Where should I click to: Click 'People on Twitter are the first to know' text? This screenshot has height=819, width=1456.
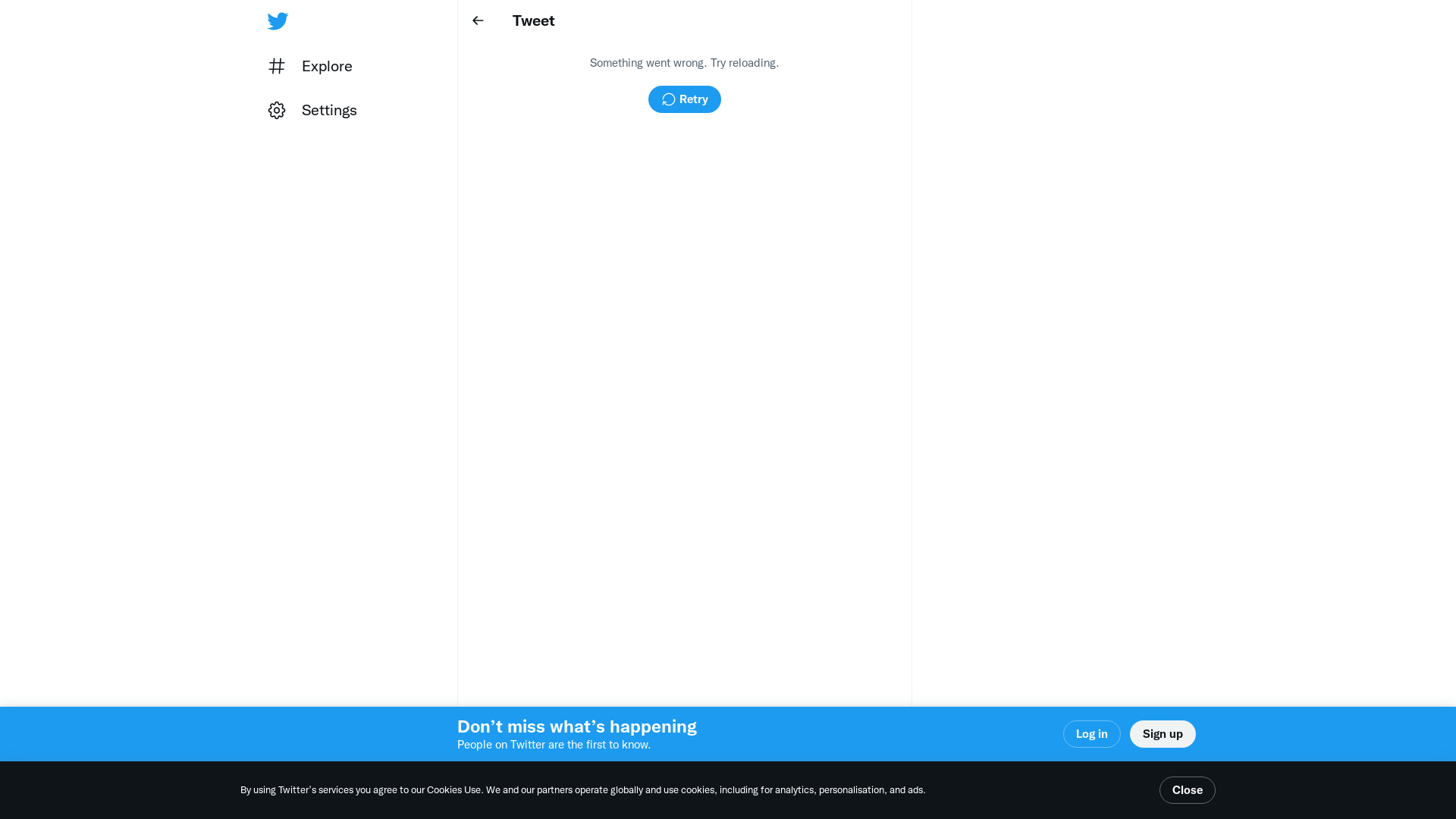tap(554, 745)
